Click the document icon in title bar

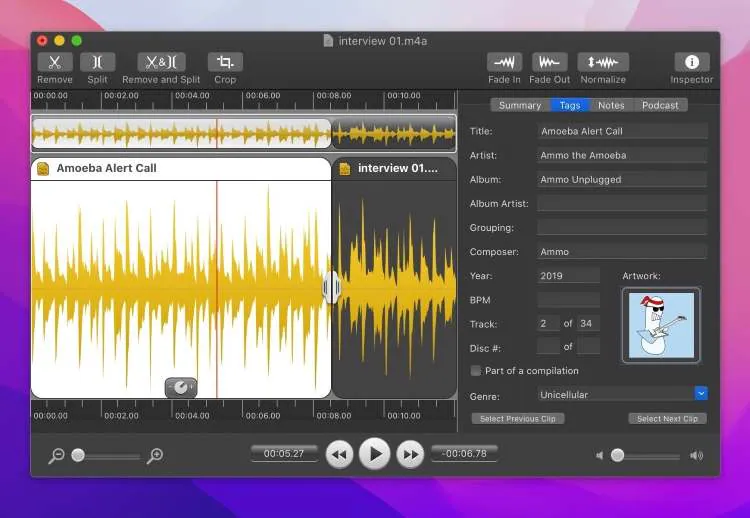pos(328,41)
